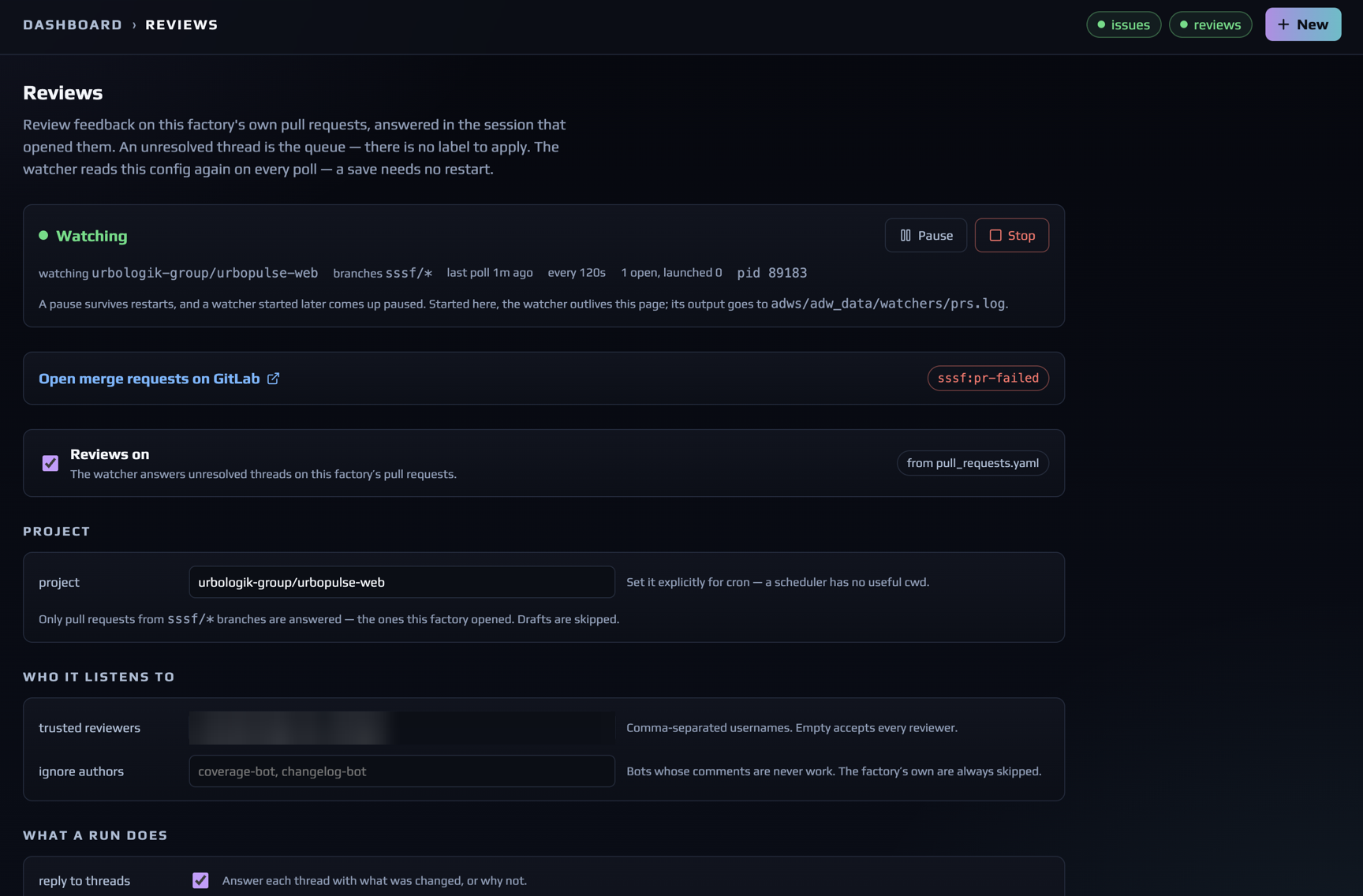Image resolution: width=1363 pixels, height=896 pixels.
Task: Click the PROJECT section heading
Action: tap(57, 532)
